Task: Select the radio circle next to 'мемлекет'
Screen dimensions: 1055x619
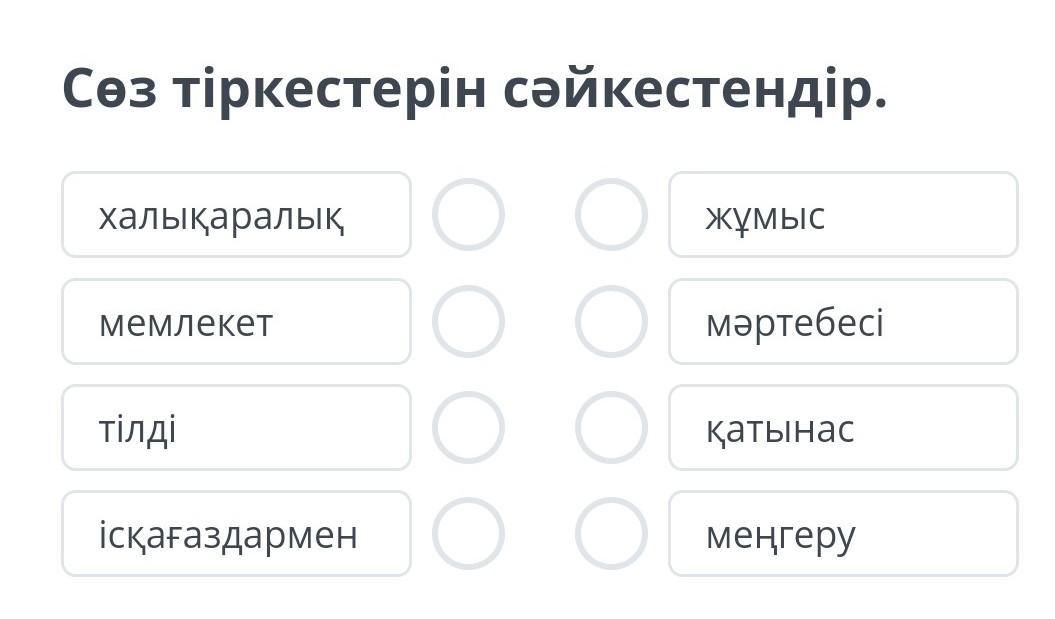Action: (x=468, y=321)
